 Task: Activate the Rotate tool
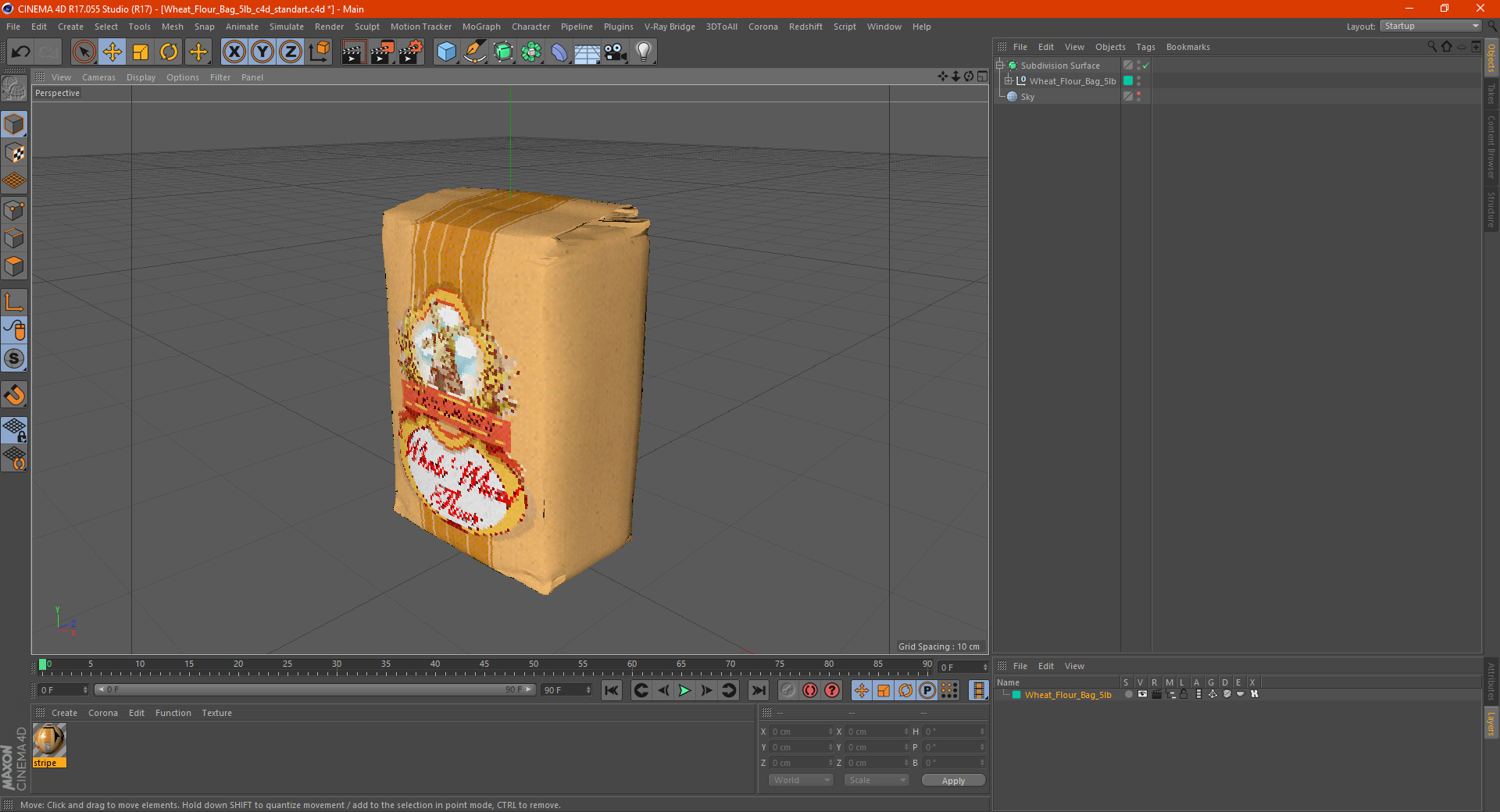coord(169,52)
